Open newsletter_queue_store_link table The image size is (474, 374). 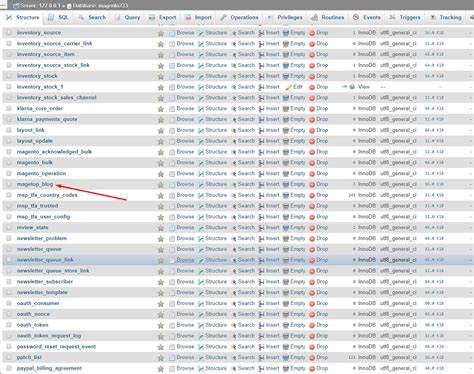53,271
